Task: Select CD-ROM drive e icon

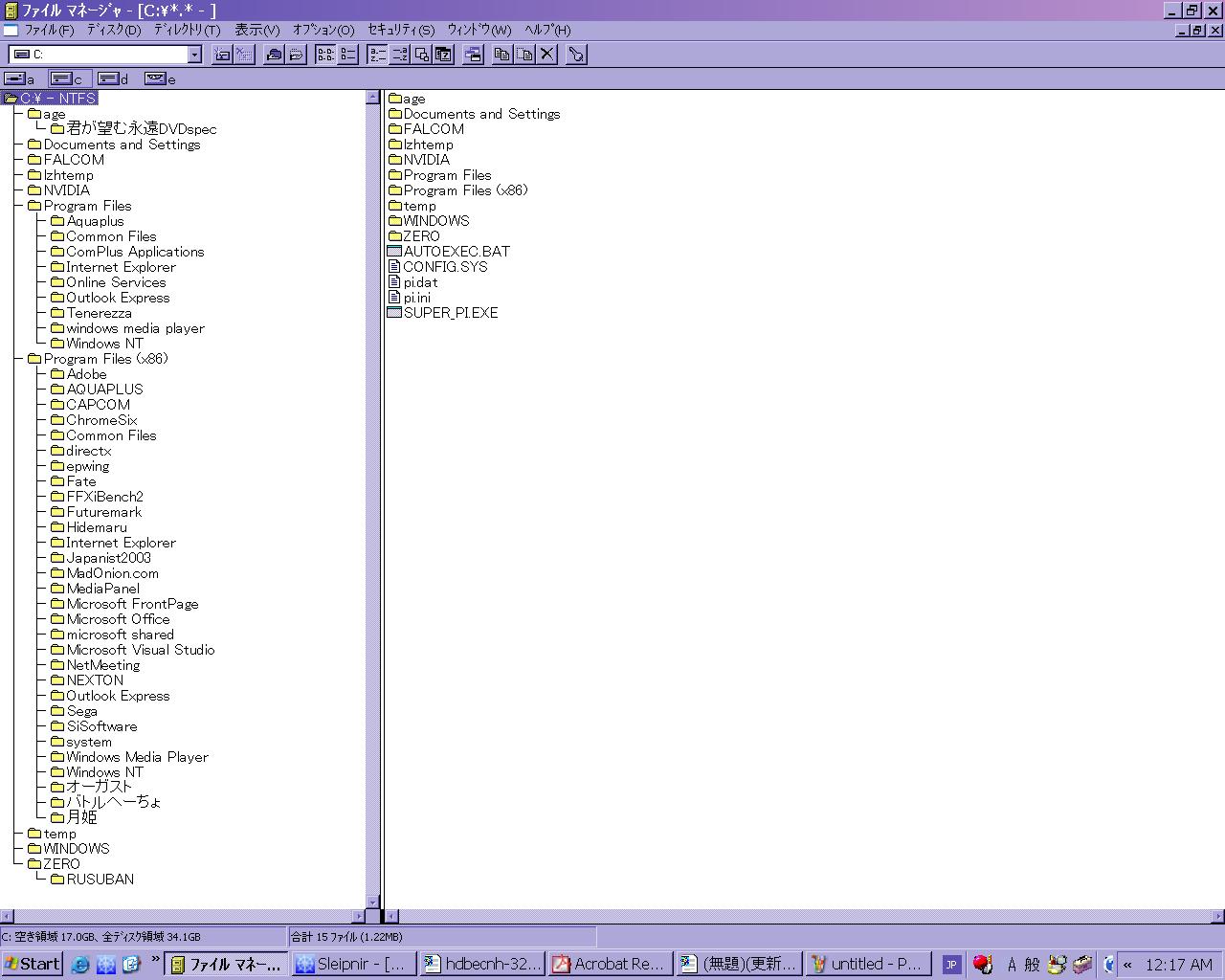Action: (160, 78)
